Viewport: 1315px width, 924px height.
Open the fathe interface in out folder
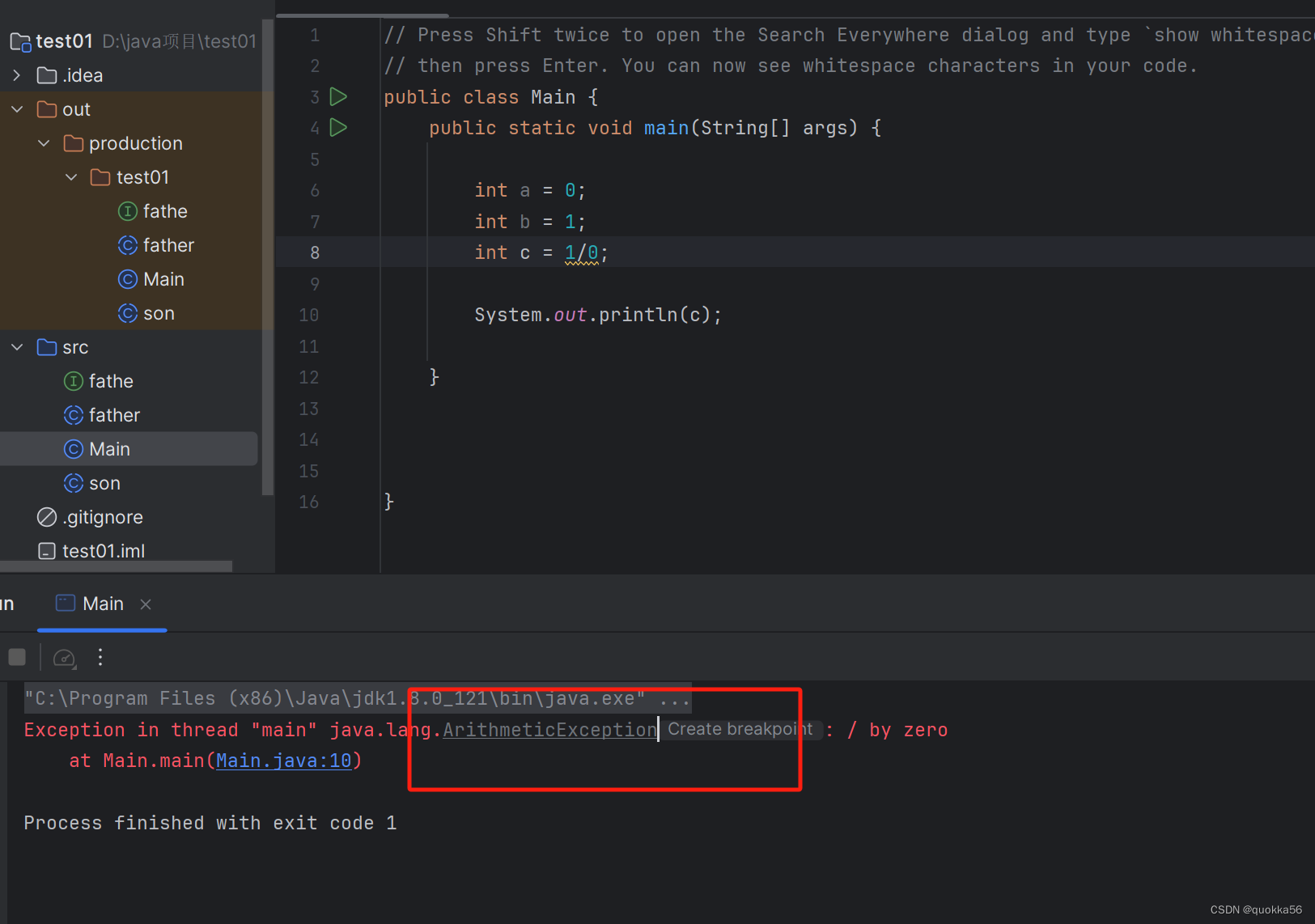click(x=165, y=211)
